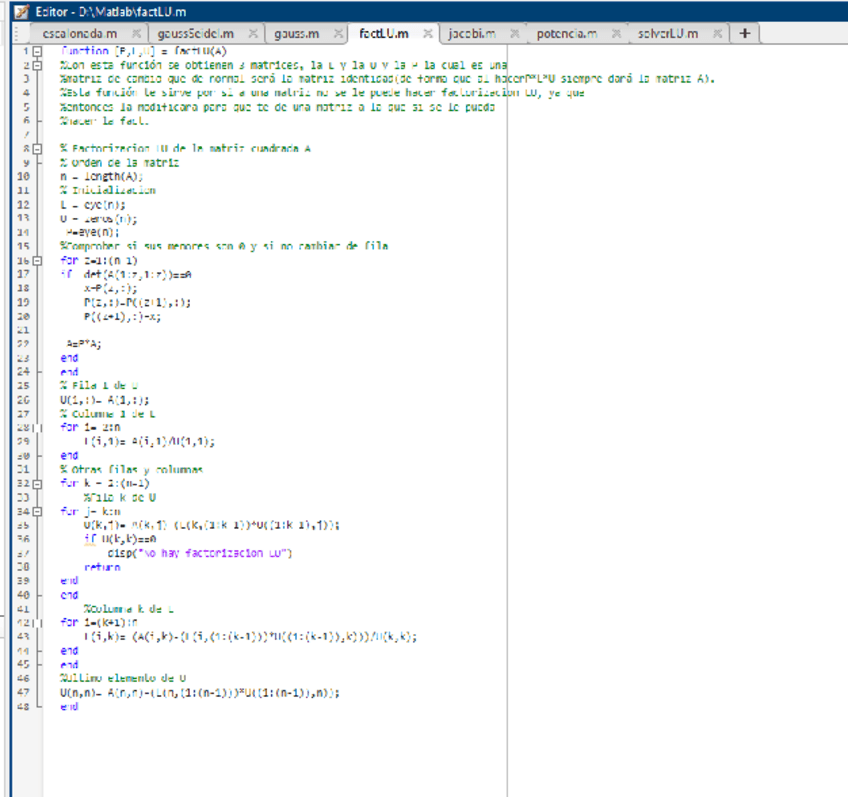
Task: Close the gauss.m tab
Action: coord(340,34)
